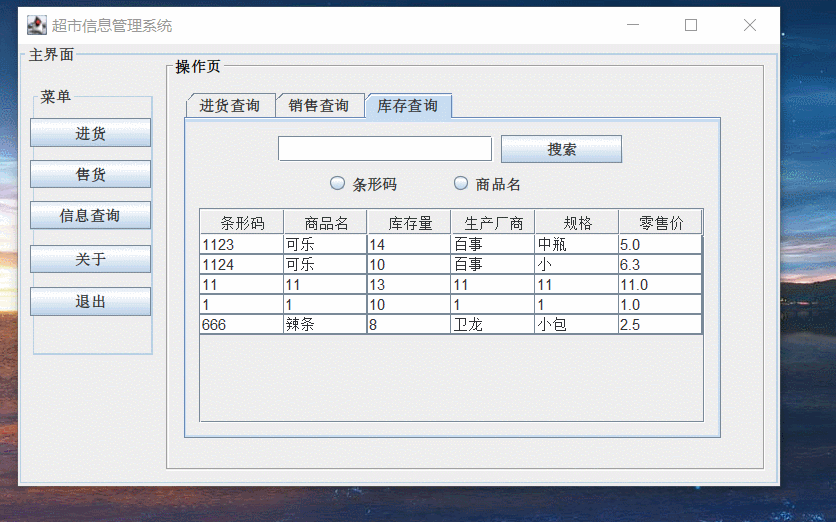The image size is (836, 522).
Task: Open 信息查询 from the menu
Action: coord(91,216)
